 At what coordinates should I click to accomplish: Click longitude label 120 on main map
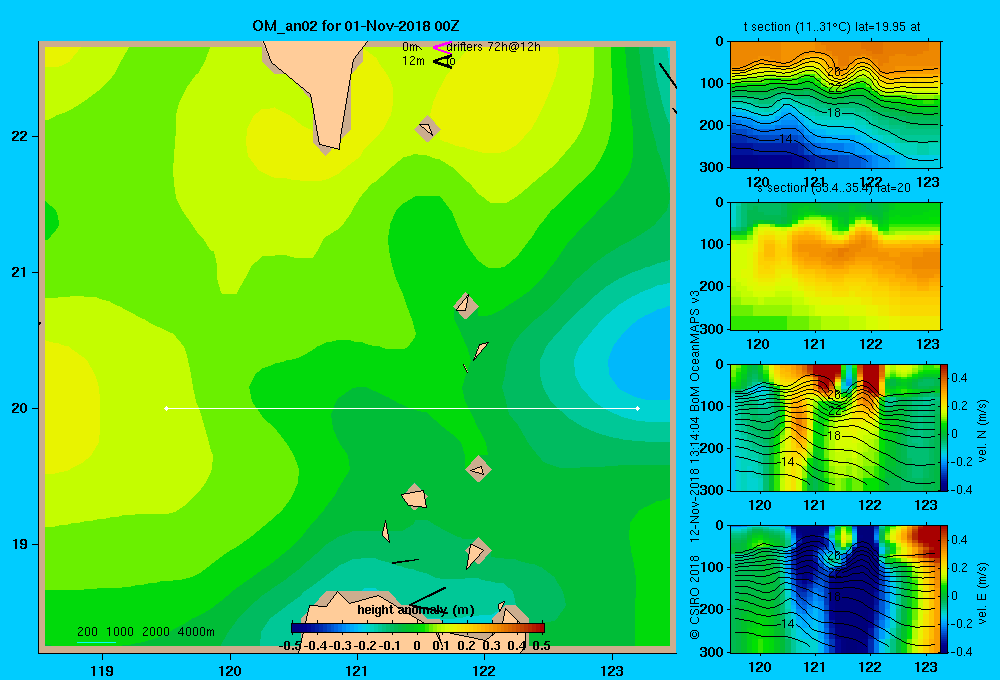[230, 670]
